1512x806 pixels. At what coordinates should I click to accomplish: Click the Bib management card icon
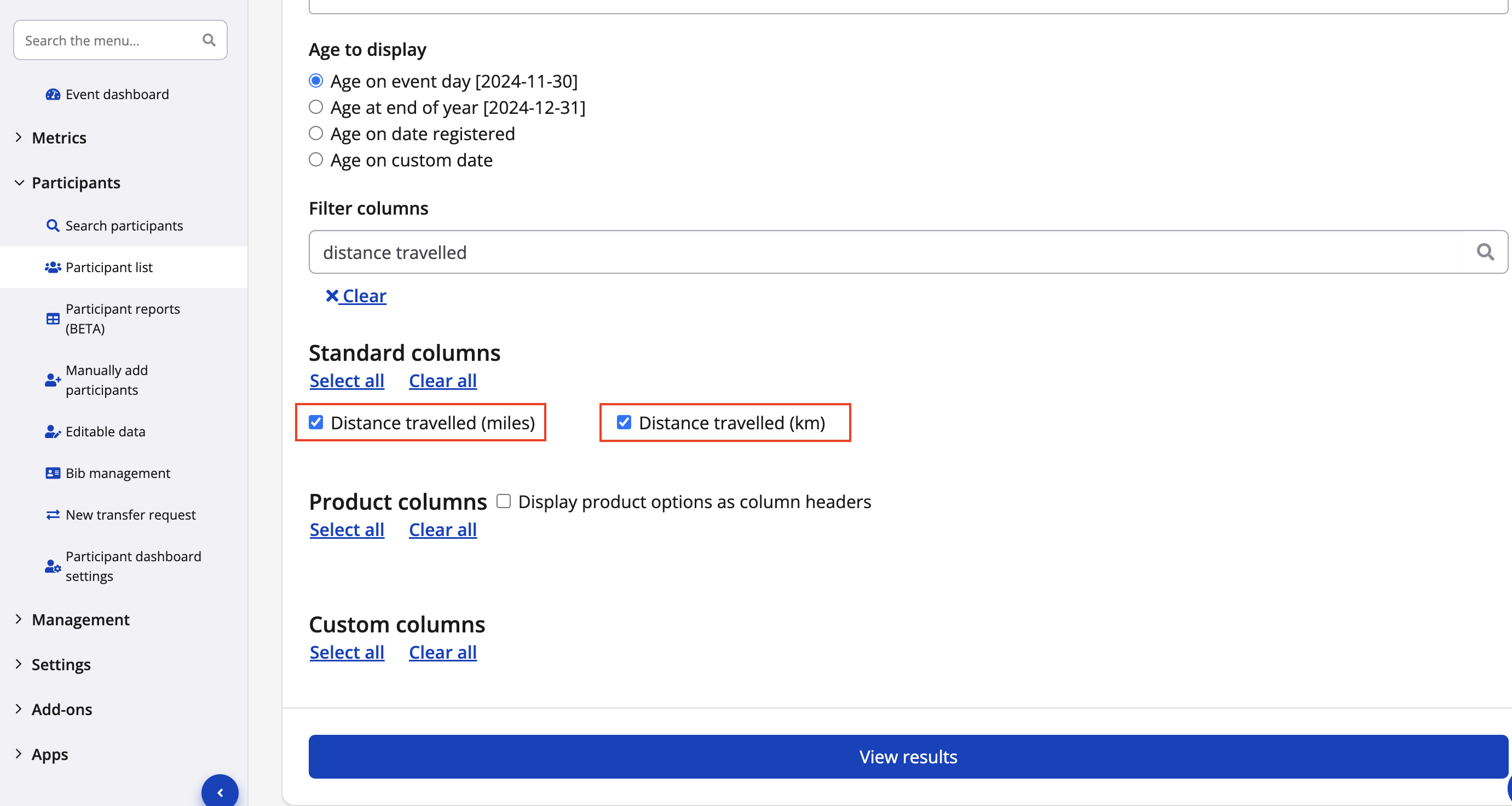(53, 473)
